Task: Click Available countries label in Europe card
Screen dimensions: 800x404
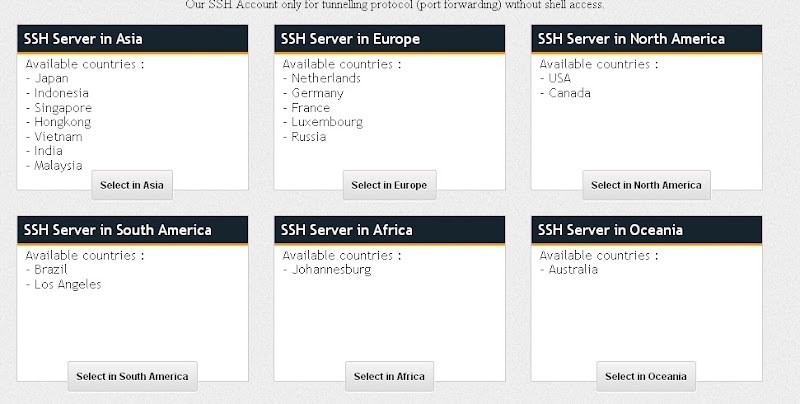Action: pyautogui.click(x=342, y=64)
